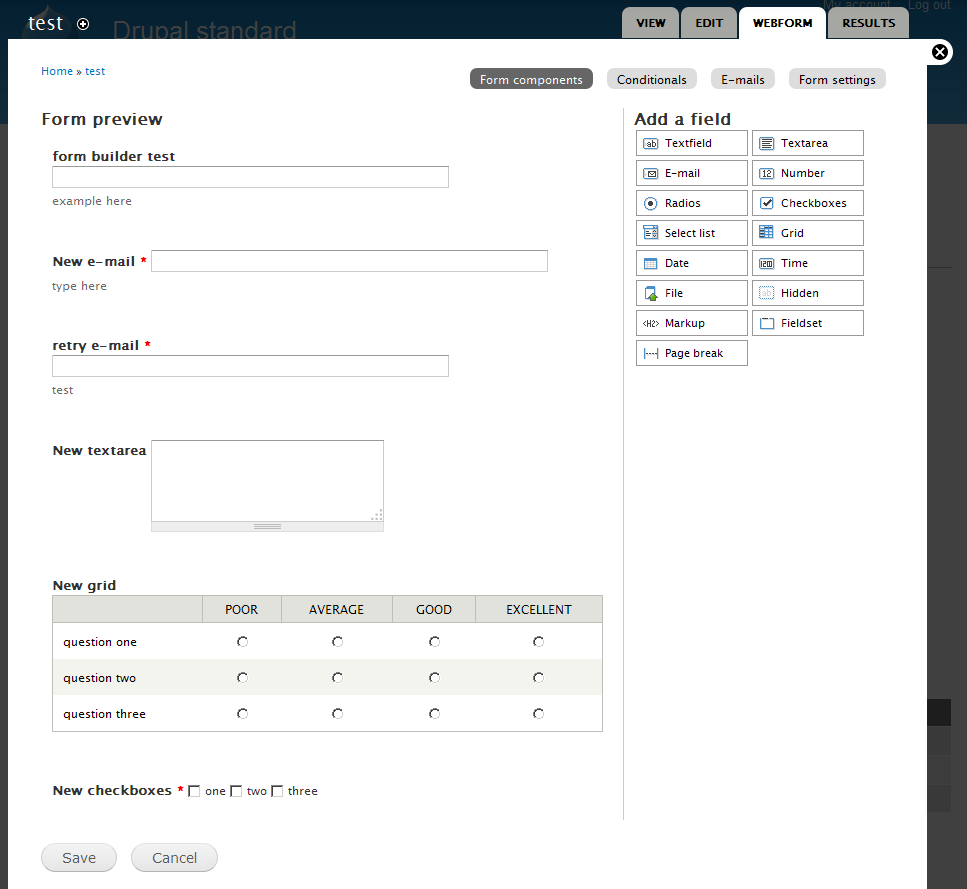The height and width of the screenshot is (889, 967).
Task: Go to the E-mails sub-tab
Action: pyautogui.click(x=743, y=79)
